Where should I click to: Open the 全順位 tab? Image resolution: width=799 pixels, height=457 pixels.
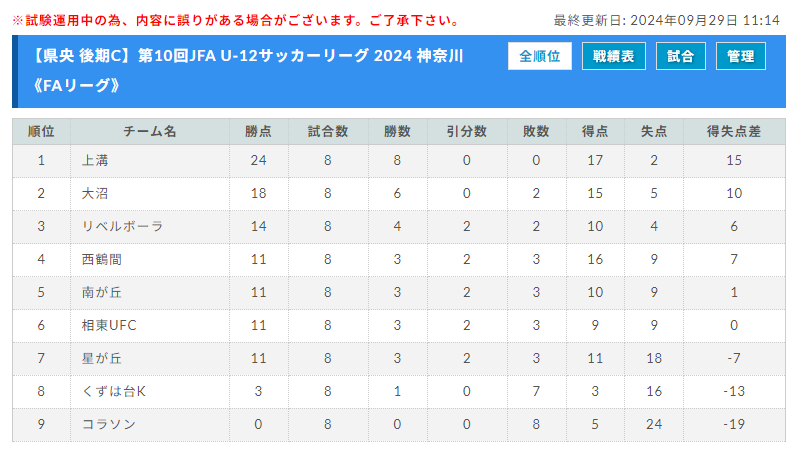(540, 56)
